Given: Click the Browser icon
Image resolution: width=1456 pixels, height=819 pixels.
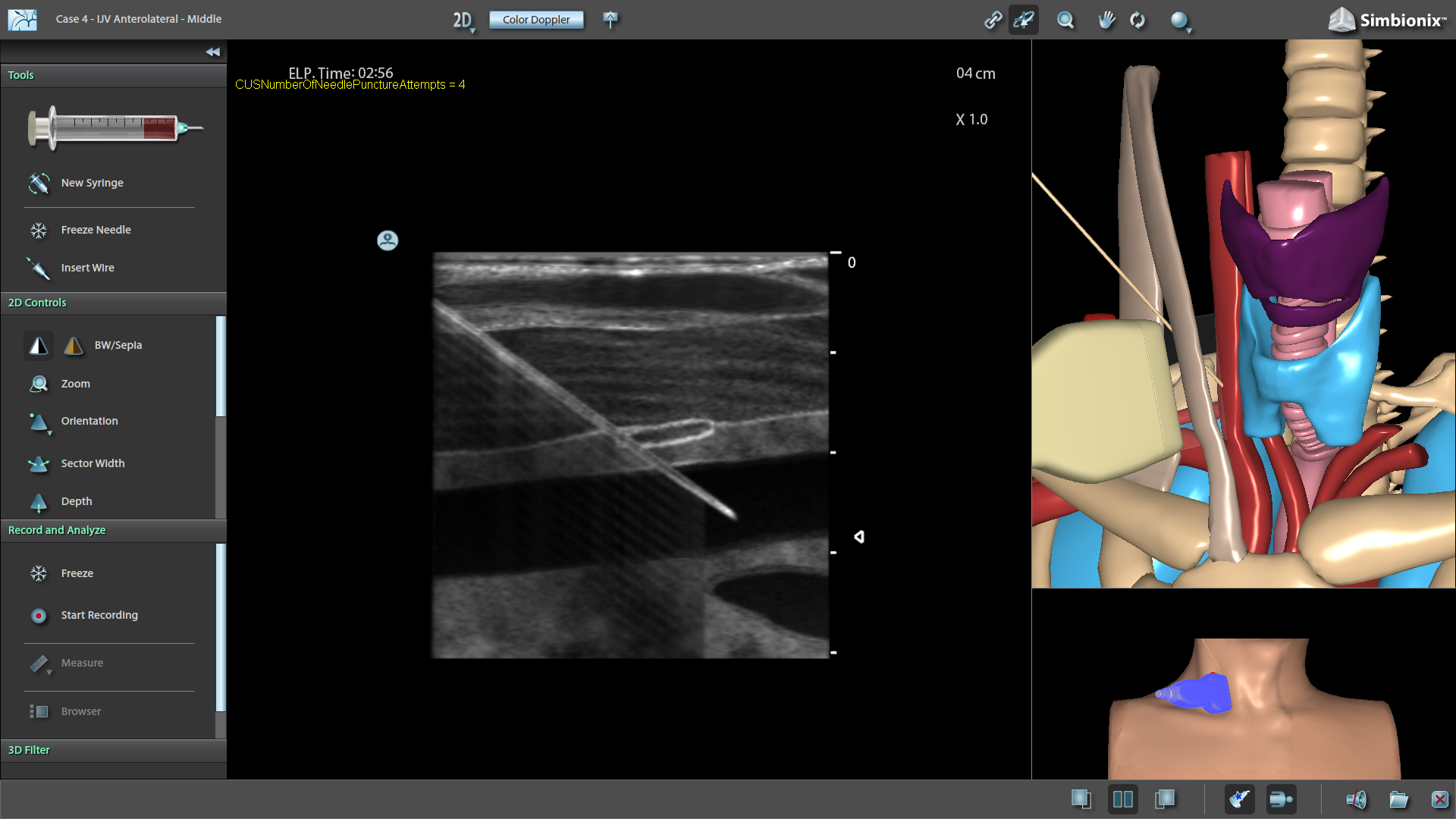Looking at the screenshot, I should click(39, 711).
